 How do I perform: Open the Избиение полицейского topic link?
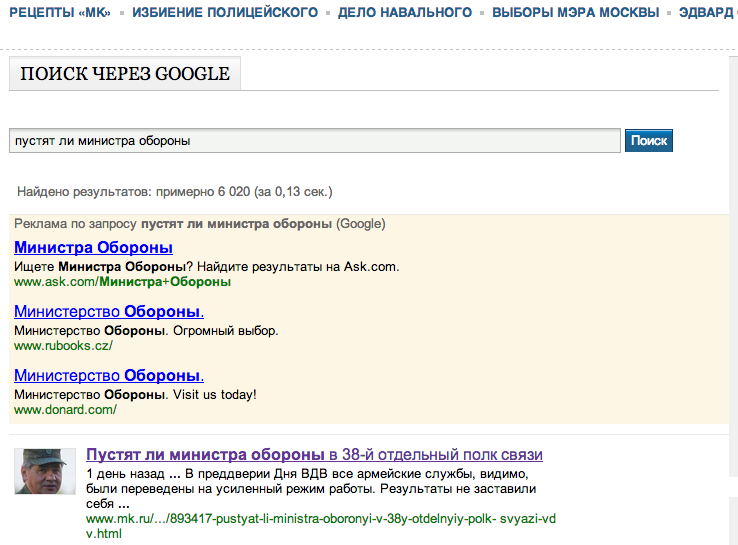coord(225,13)
